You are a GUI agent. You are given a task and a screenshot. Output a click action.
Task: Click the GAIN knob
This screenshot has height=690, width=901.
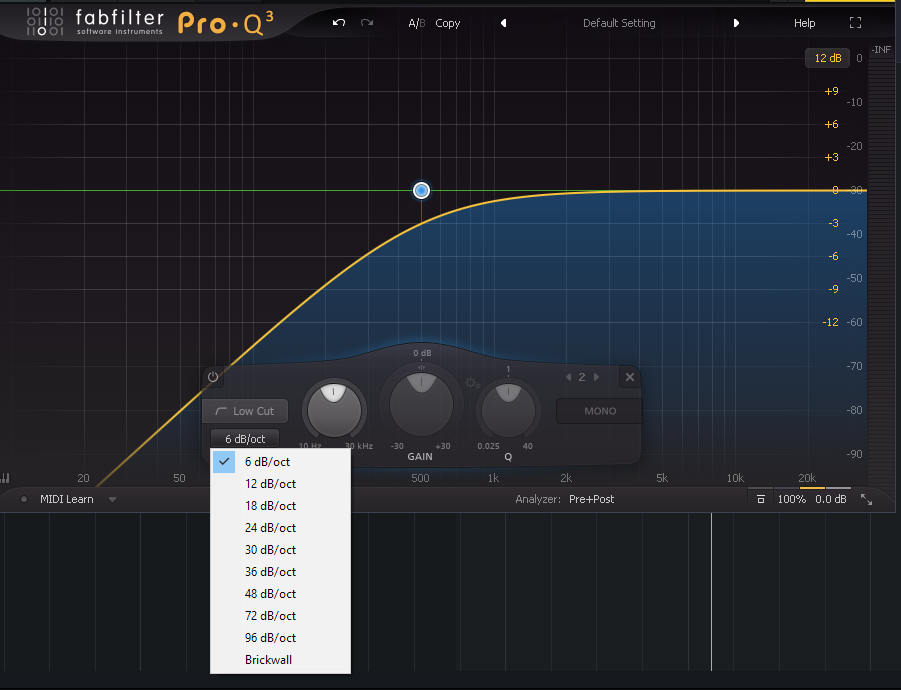(421, 403)
